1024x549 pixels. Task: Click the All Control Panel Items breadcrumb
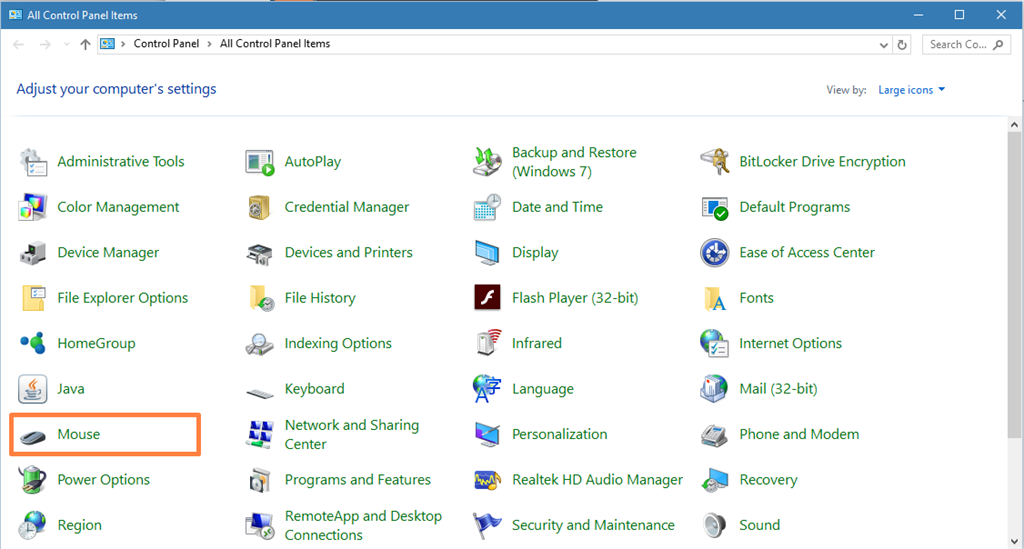click(275, 44)
